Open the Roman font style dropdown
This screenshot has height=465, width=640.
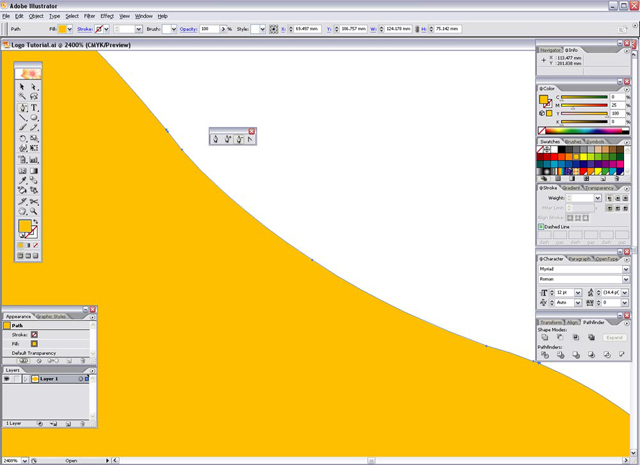tap(626, 279)
